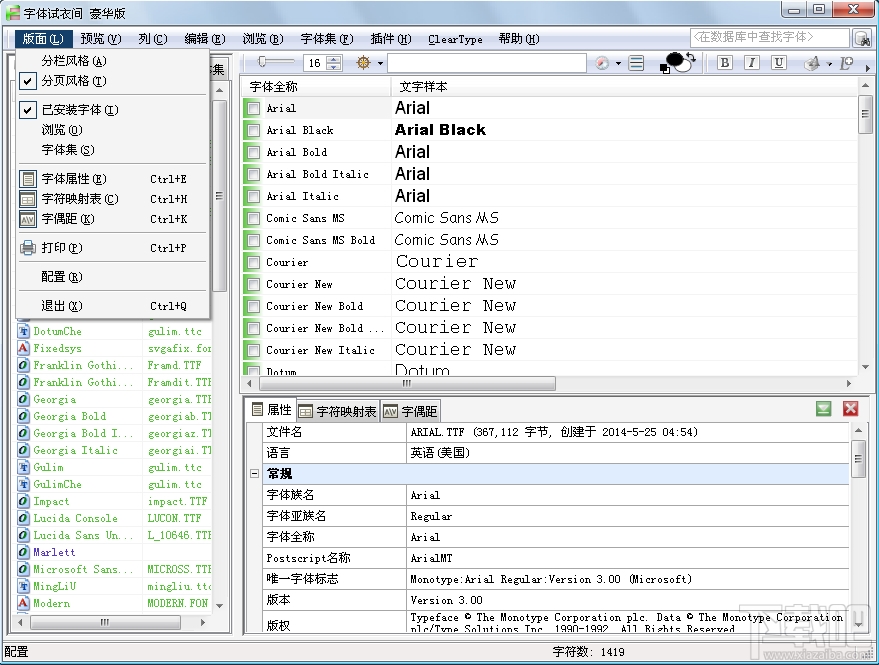Choose 浏览 entry in the open menu
This screenshot has width=879, height=665.
113,130
